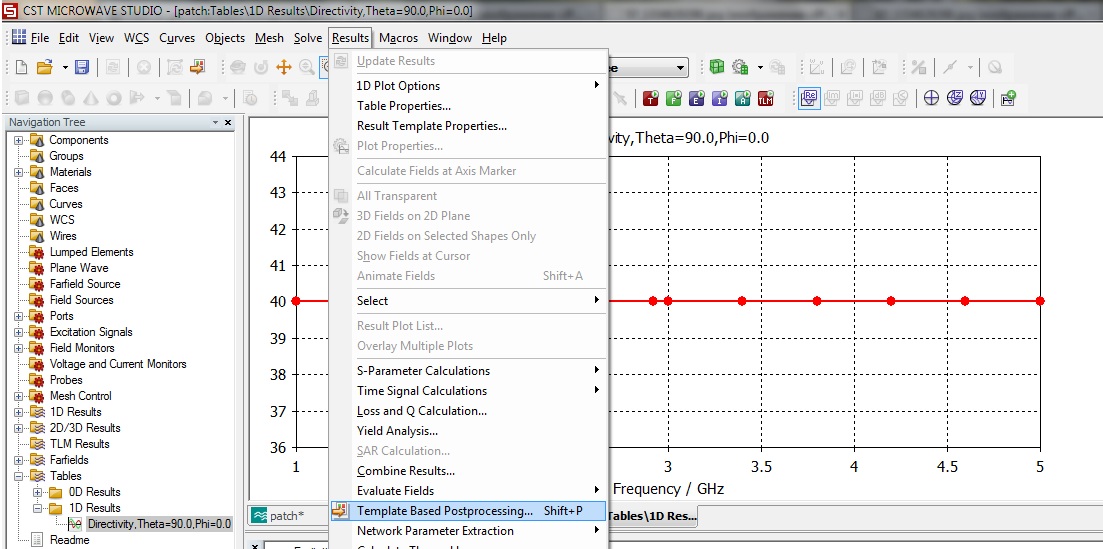Switch plot to polar view icon
This screenshot has height=549, width=1103.
[x=931, y=99]
